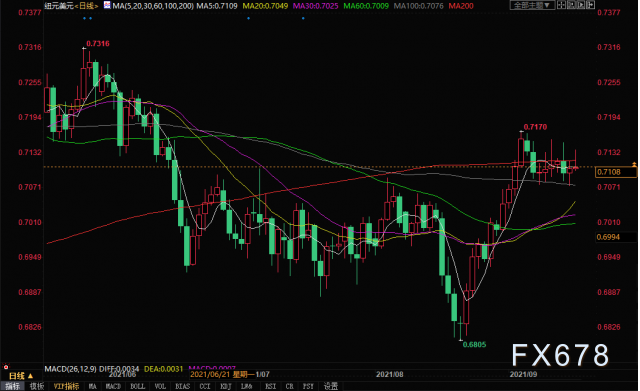Open the 设置 settings button

[x=331, y=386]
